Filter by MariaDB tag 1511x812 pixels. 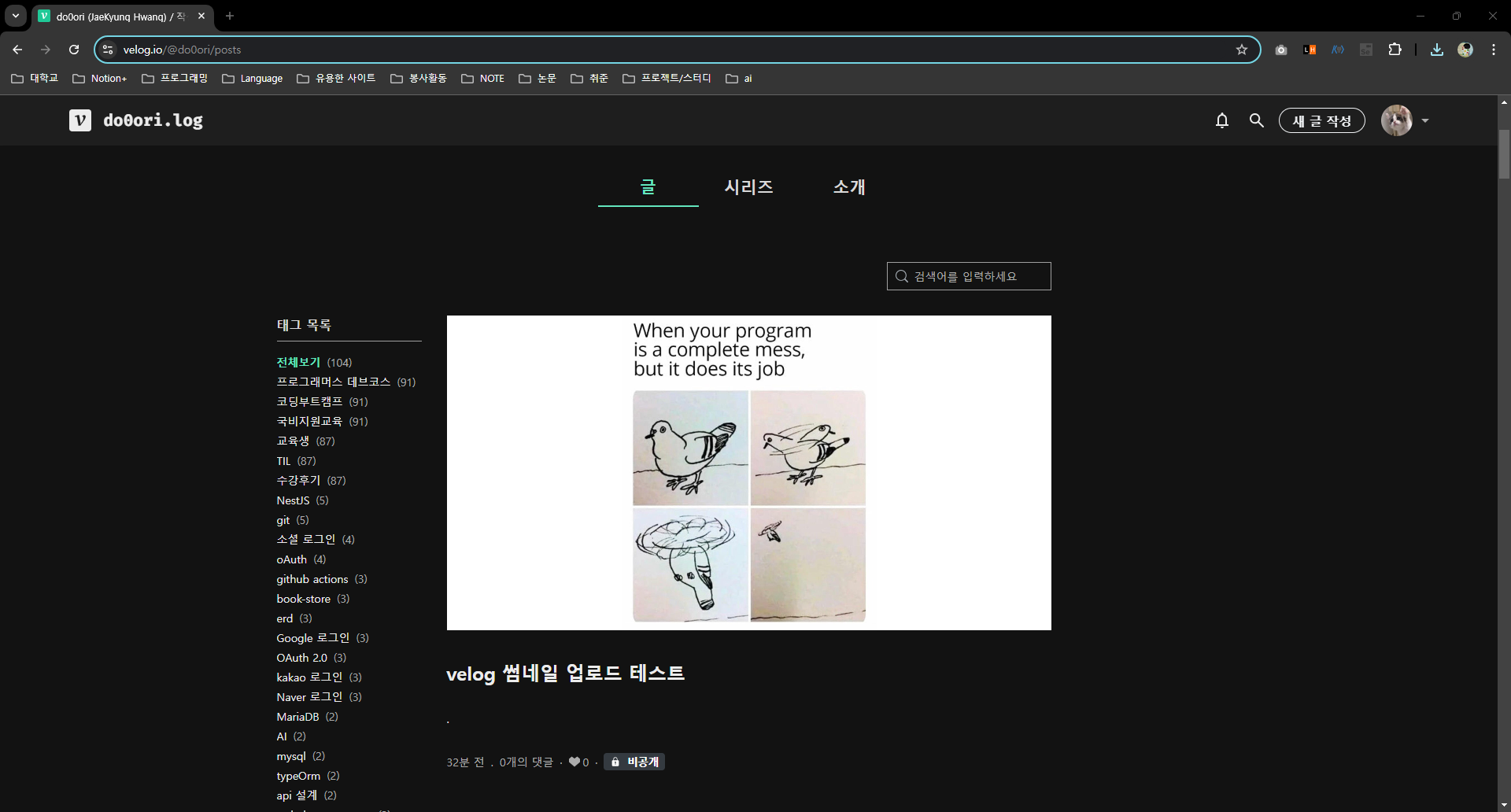(x=297, y=717)
